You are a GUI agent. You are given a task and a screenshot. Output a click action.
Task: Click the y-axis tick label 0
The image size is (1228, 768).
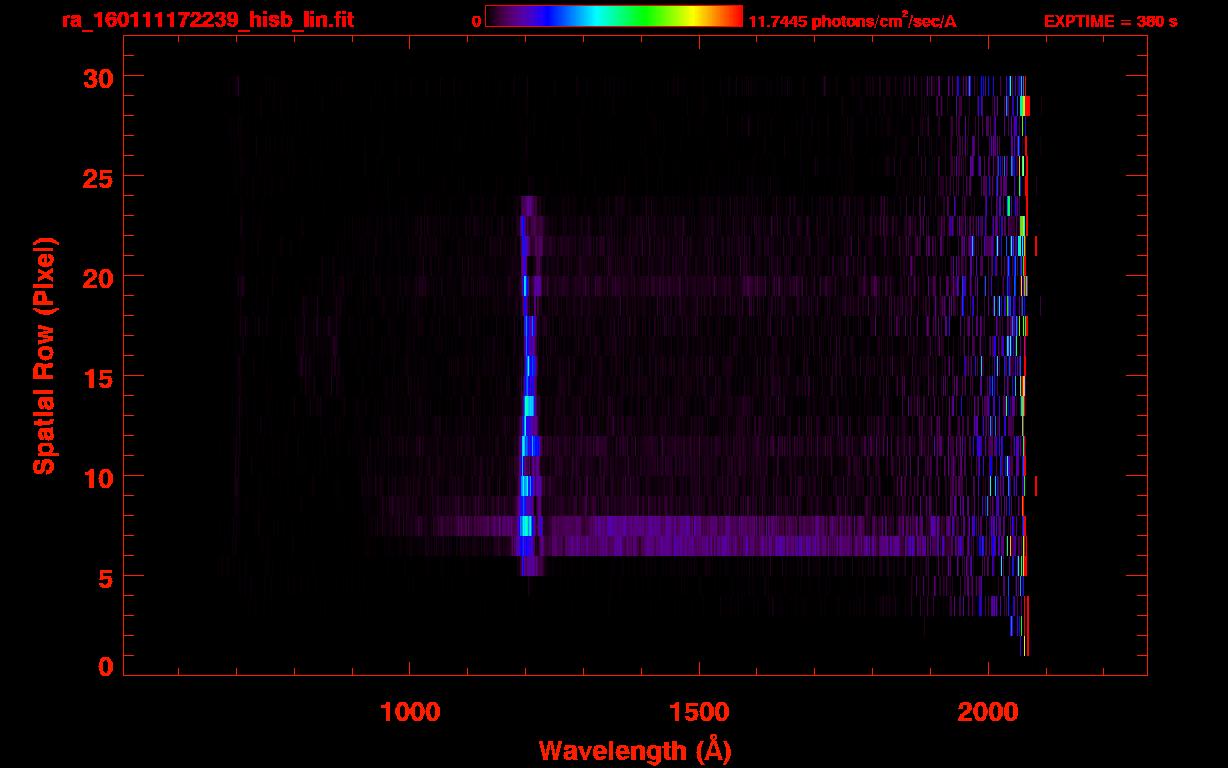tap(103, 667)
